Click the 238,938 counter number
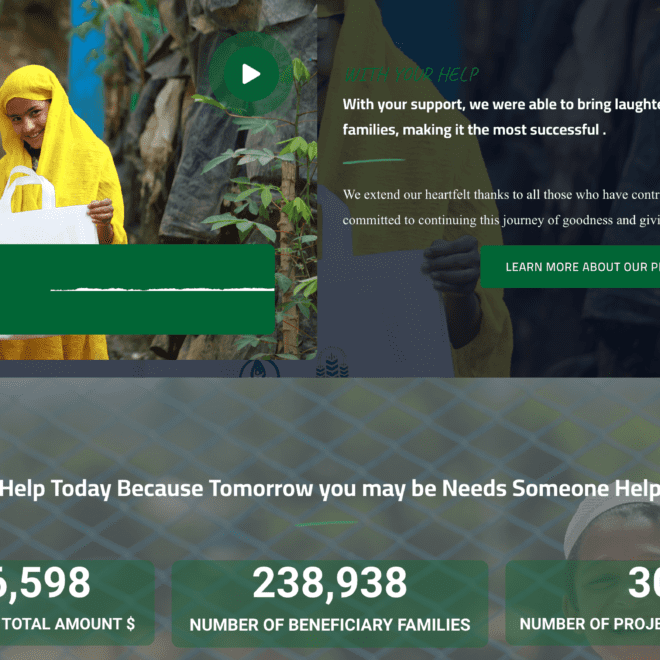 click(x=330, y=583)
